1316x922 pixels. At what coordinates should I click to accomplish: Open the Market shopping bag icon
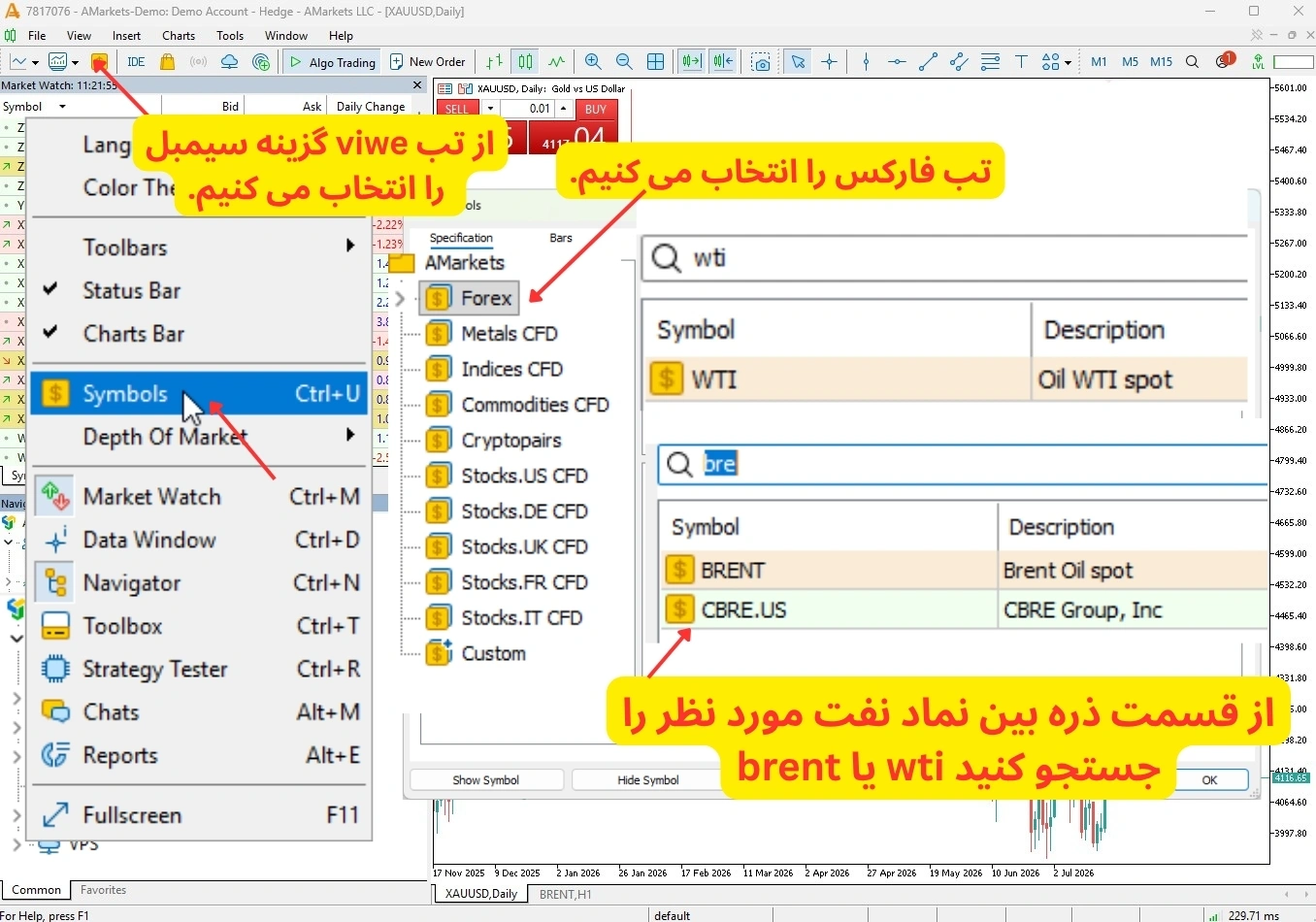point(168,61)
